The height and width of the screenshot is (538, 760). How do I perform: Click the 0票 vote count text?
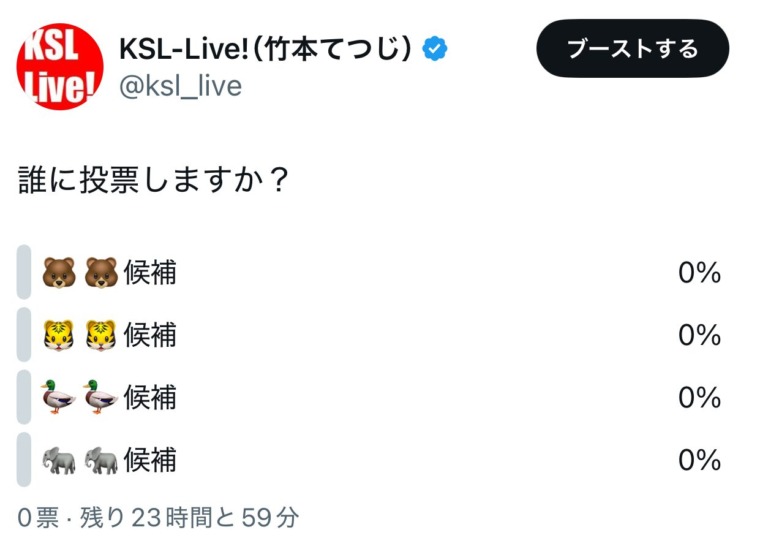click(38, 517)
